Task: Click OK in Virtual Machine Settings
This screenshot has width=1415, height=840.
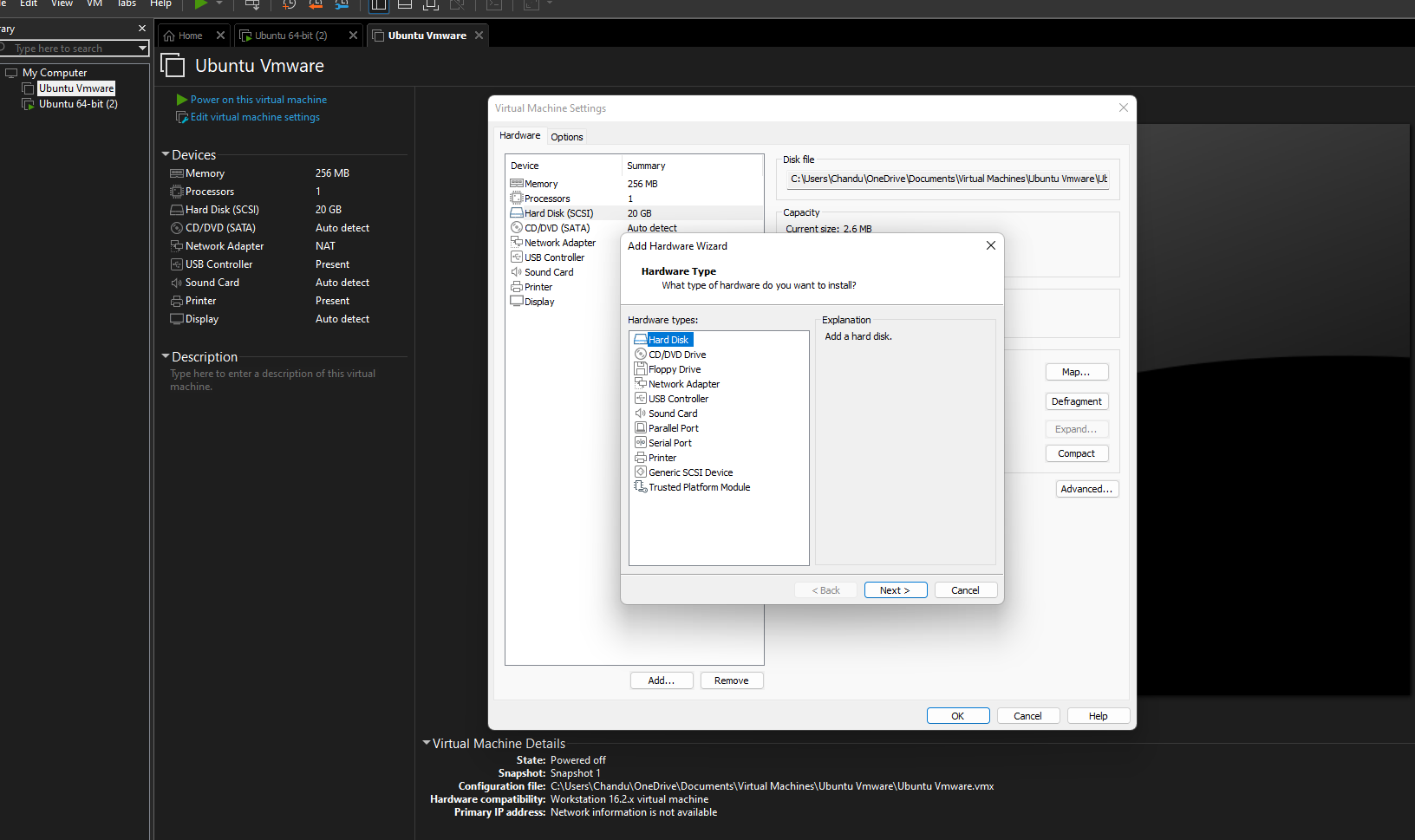Action: click(x=958, y=716)
